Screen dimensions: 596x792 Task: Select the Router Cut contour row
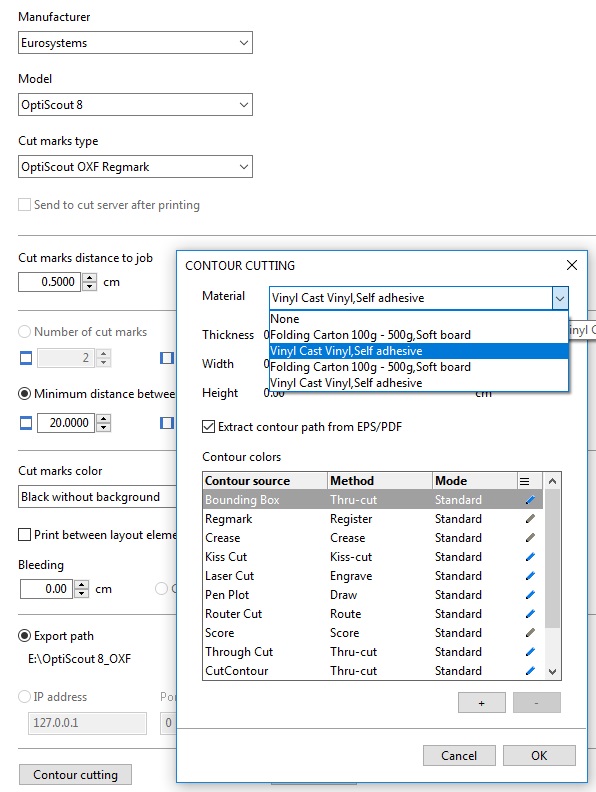[x=373, y=614]
